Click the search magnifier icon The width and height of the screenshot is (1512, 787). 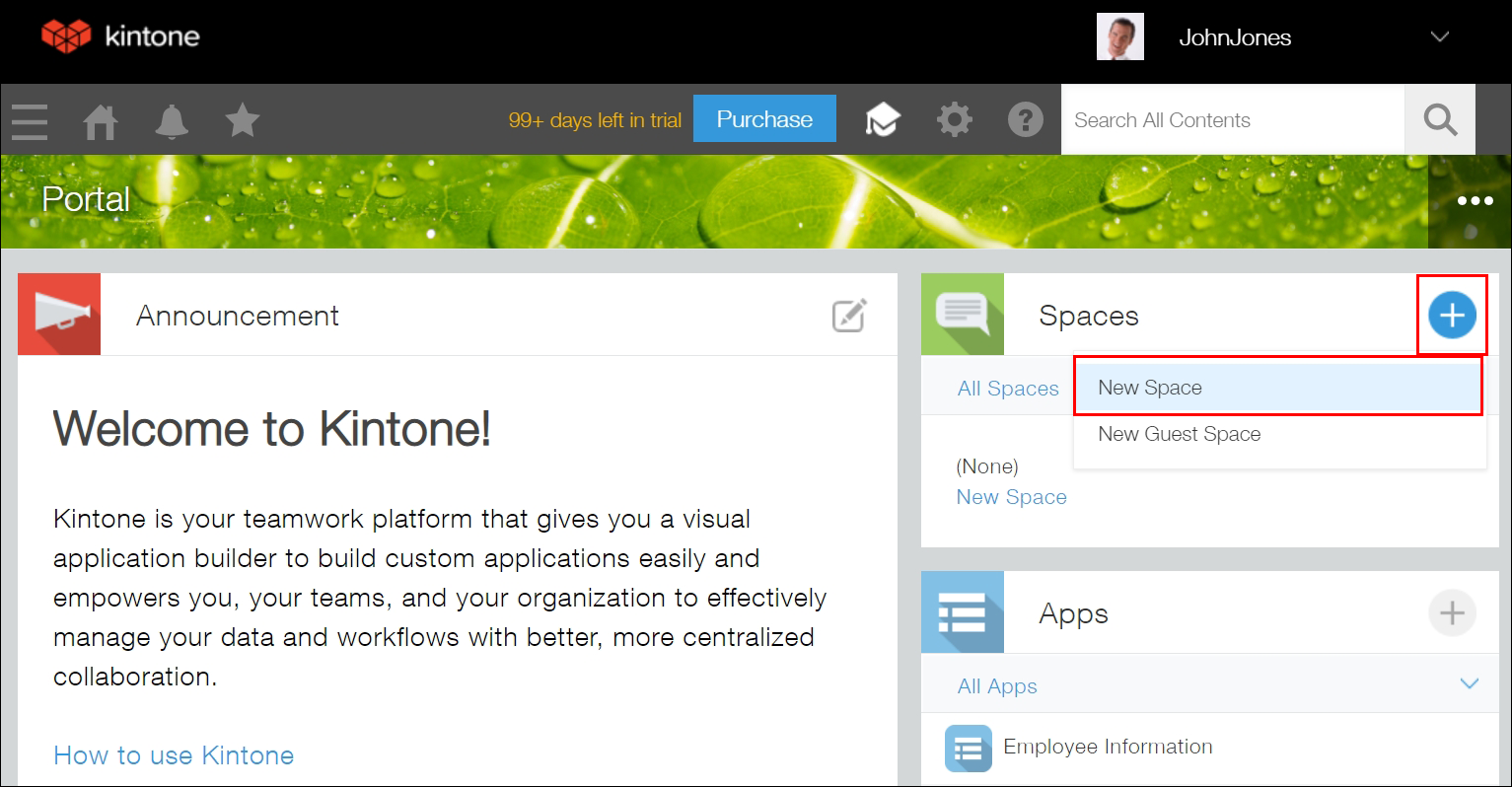click(x=1439, y=119)
